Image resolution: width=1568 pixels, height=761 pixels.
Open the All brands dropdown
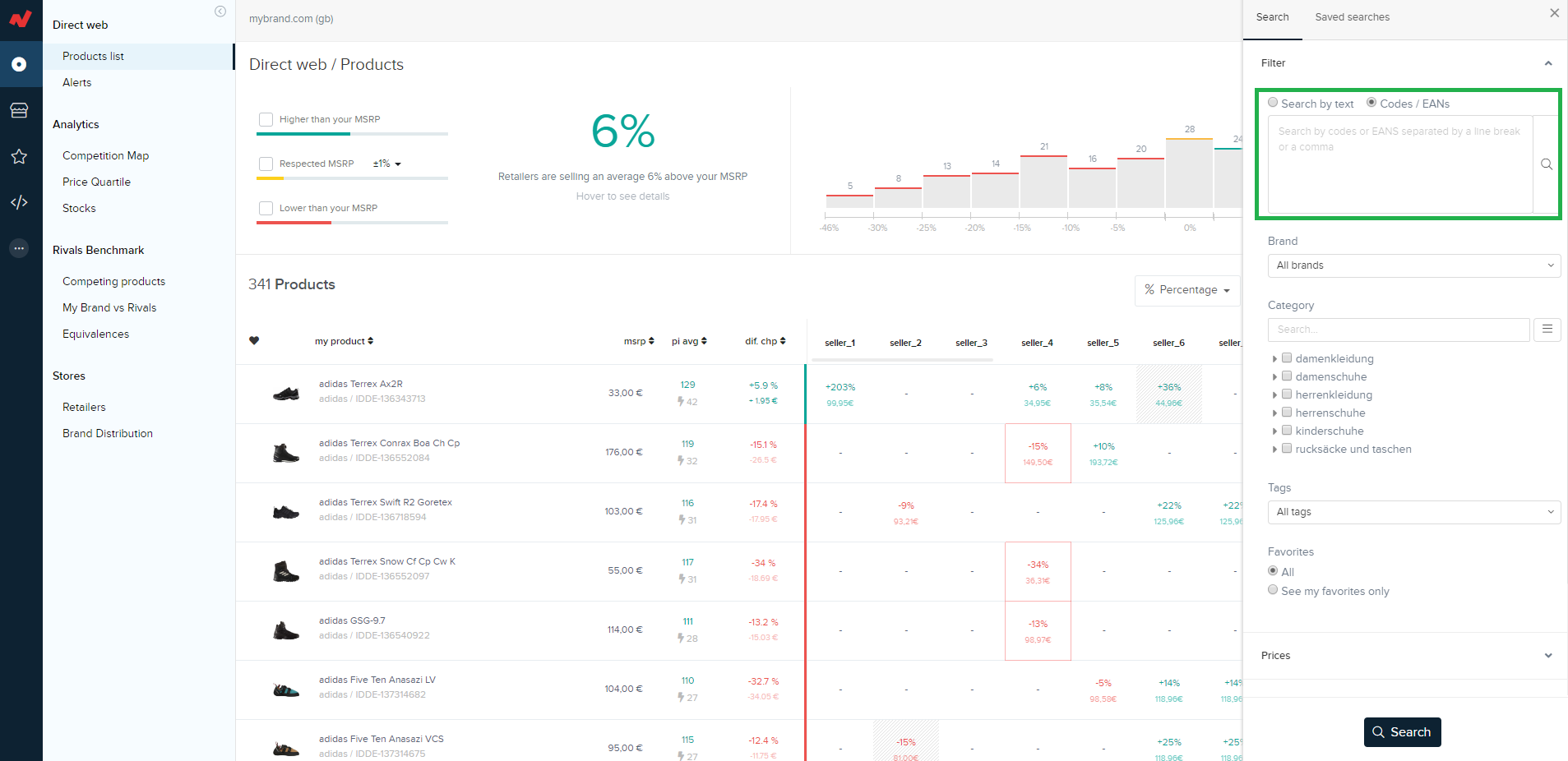(1414, 265)
